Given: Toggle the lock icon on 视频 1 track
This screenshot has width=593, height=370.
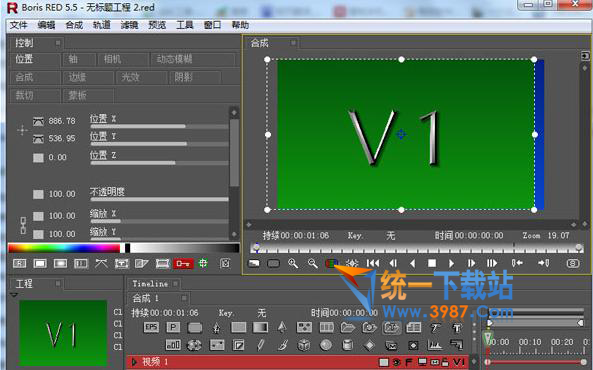Looking at the screenshot, I should click(x=445, y=362).
